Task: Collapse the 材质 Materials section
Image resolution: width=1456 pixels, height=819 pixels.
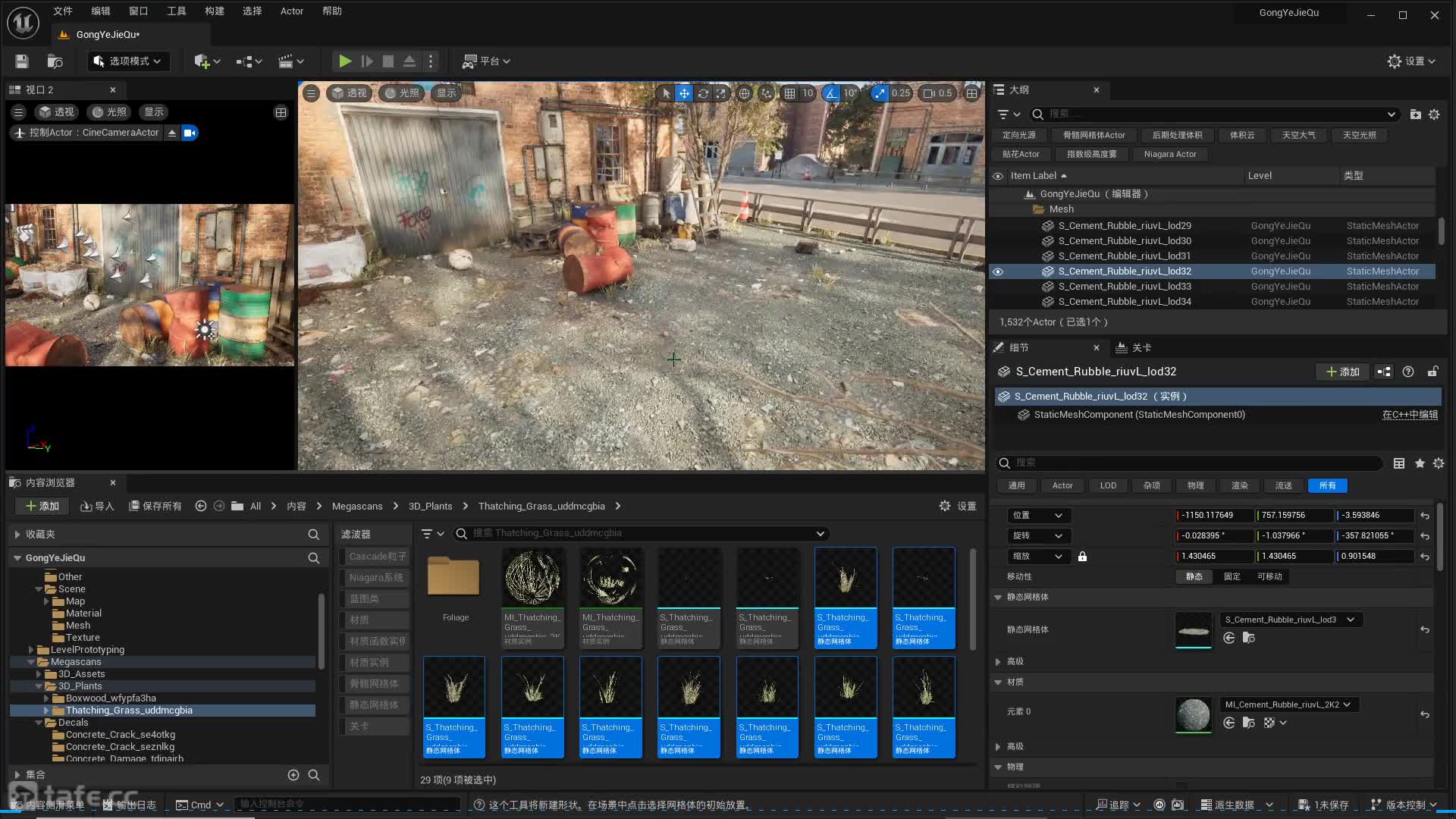Action: coord(998,682)
